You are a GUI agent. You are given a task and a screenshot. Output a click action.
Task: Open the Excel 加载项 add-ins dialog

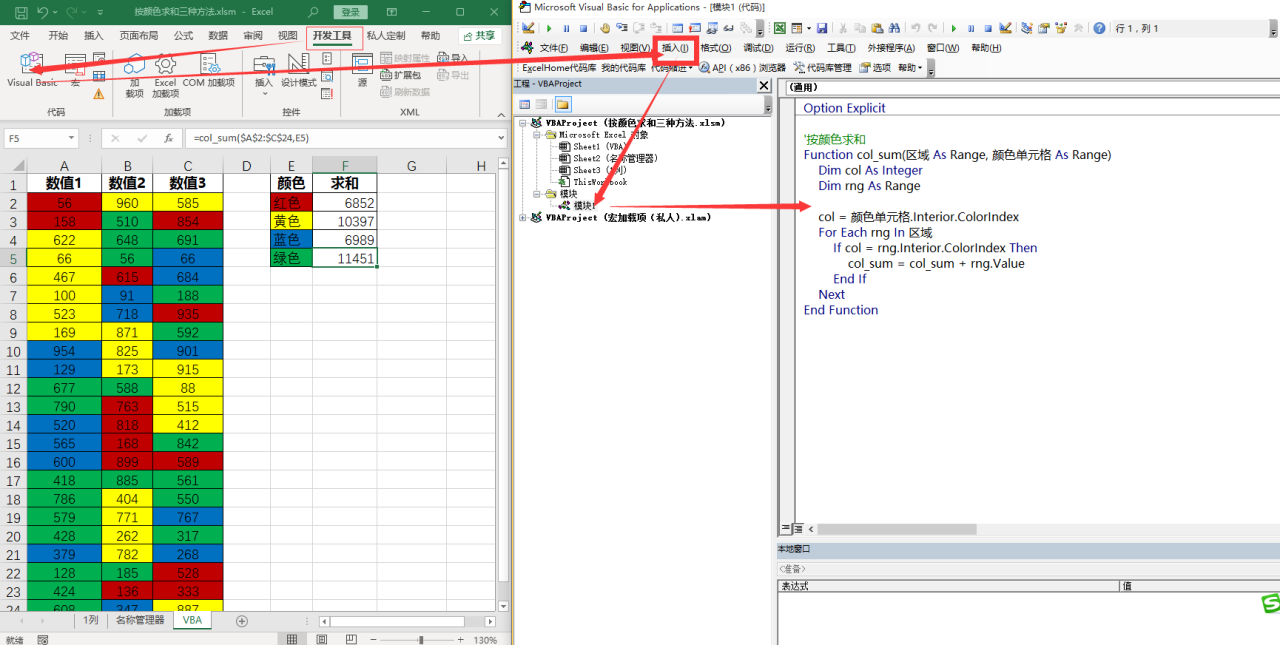pyautogui.click(x=165, y=75)
